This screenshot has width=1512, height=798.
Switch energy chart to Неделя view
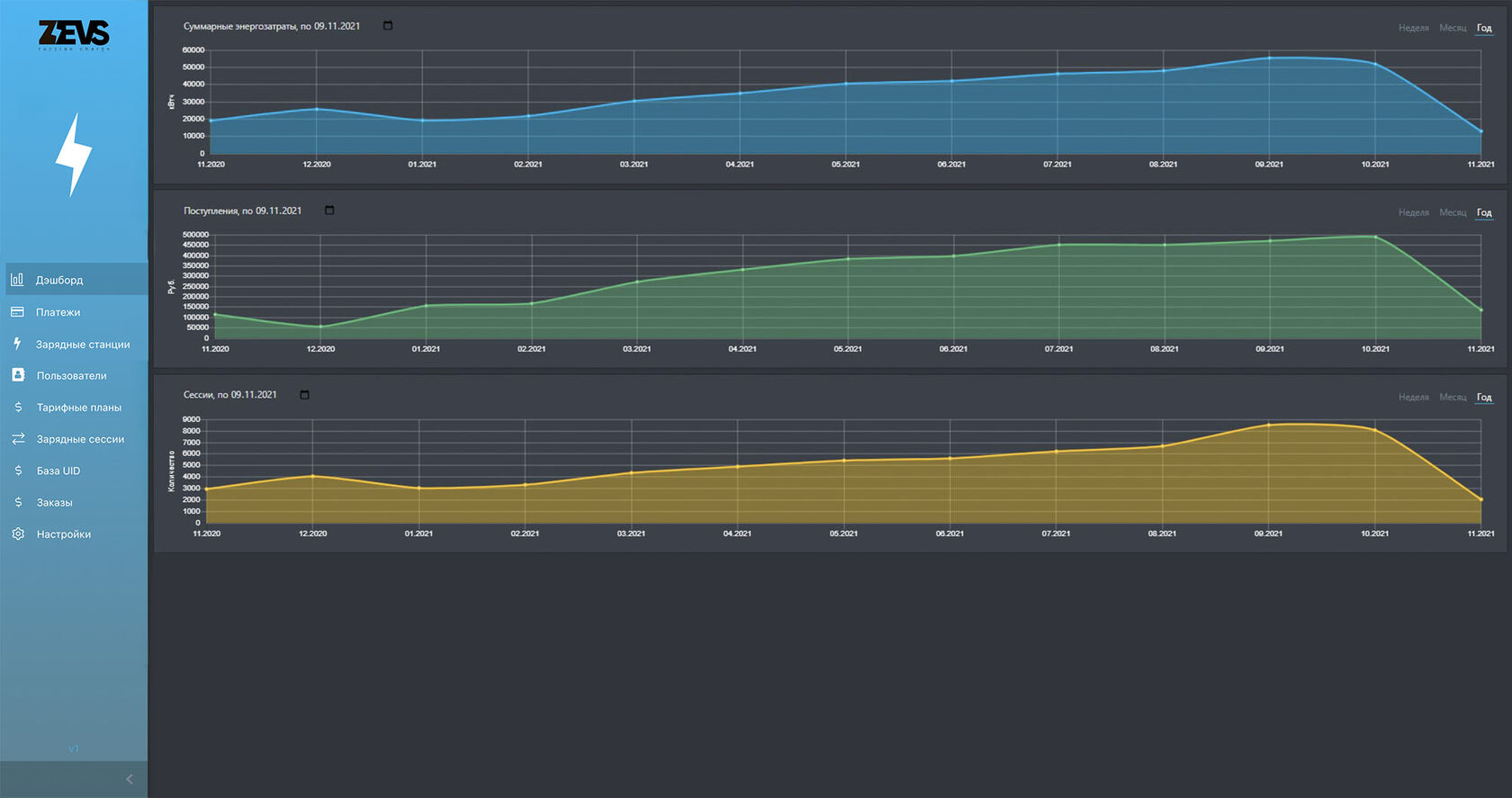click(1413, 28)
